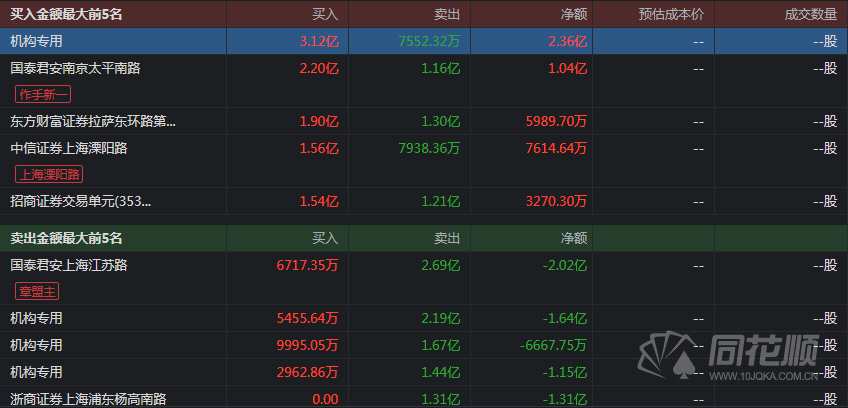This screenshot has height=408, width=848.
Task: Click the 章盟主 tag badge
Action: point(38,292)
